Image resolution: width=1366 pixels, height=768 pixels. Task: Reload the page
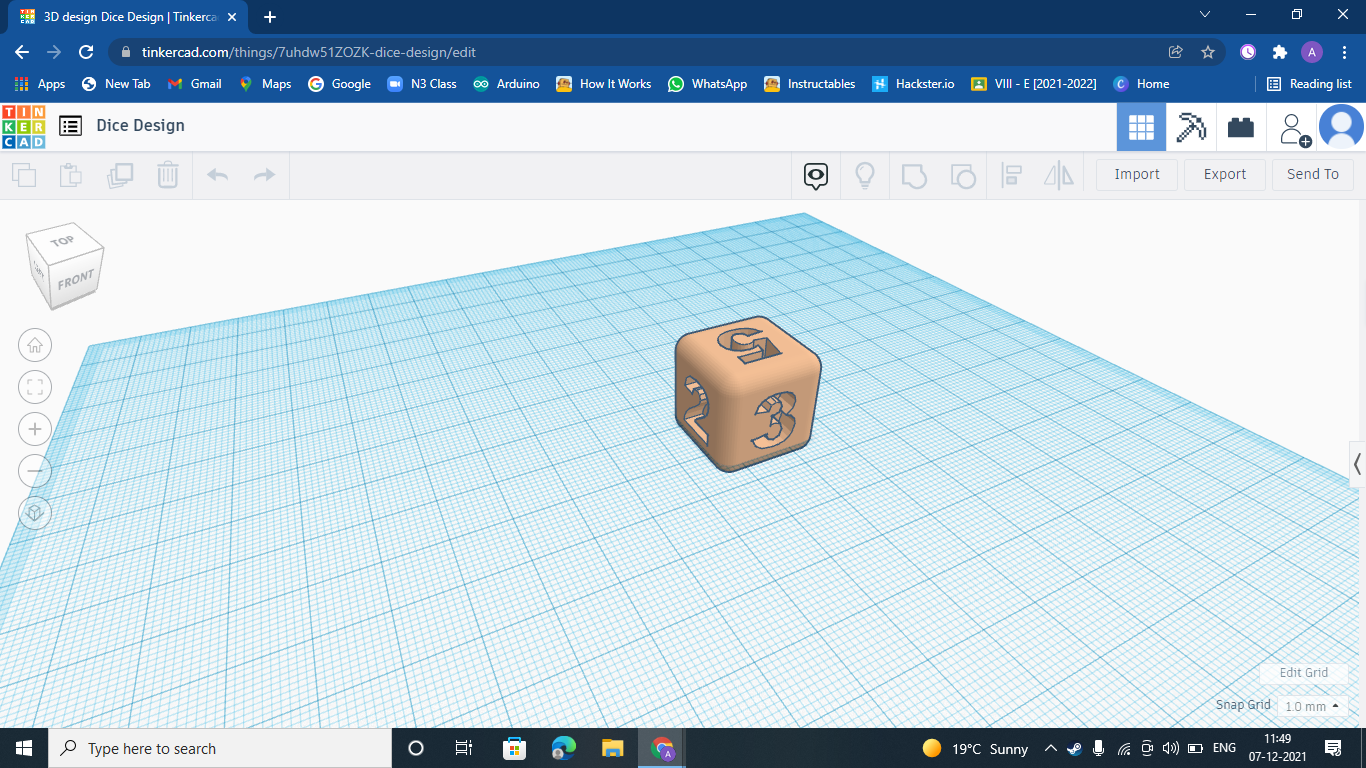tap(86, 52)
